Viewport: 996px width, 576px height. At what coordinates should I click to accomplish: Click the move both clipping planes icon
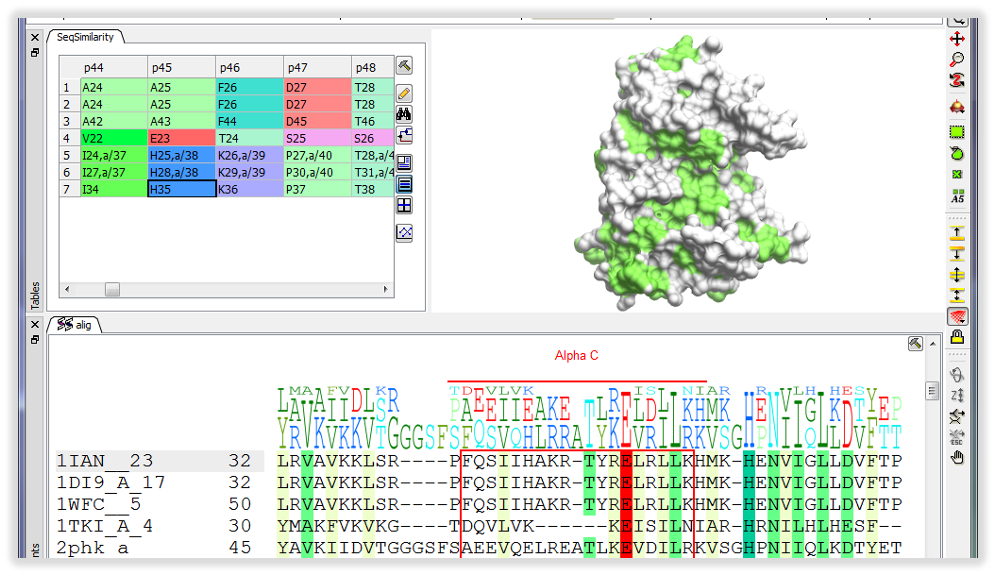pos(957,275)
